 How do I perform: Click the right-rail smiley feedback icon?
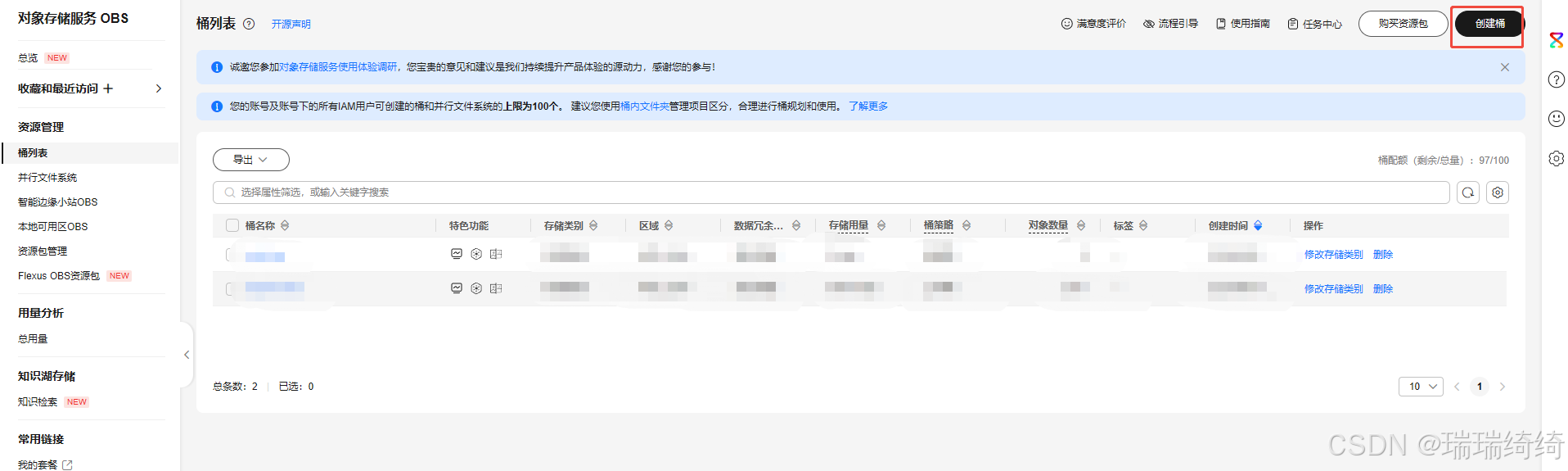1556,119
